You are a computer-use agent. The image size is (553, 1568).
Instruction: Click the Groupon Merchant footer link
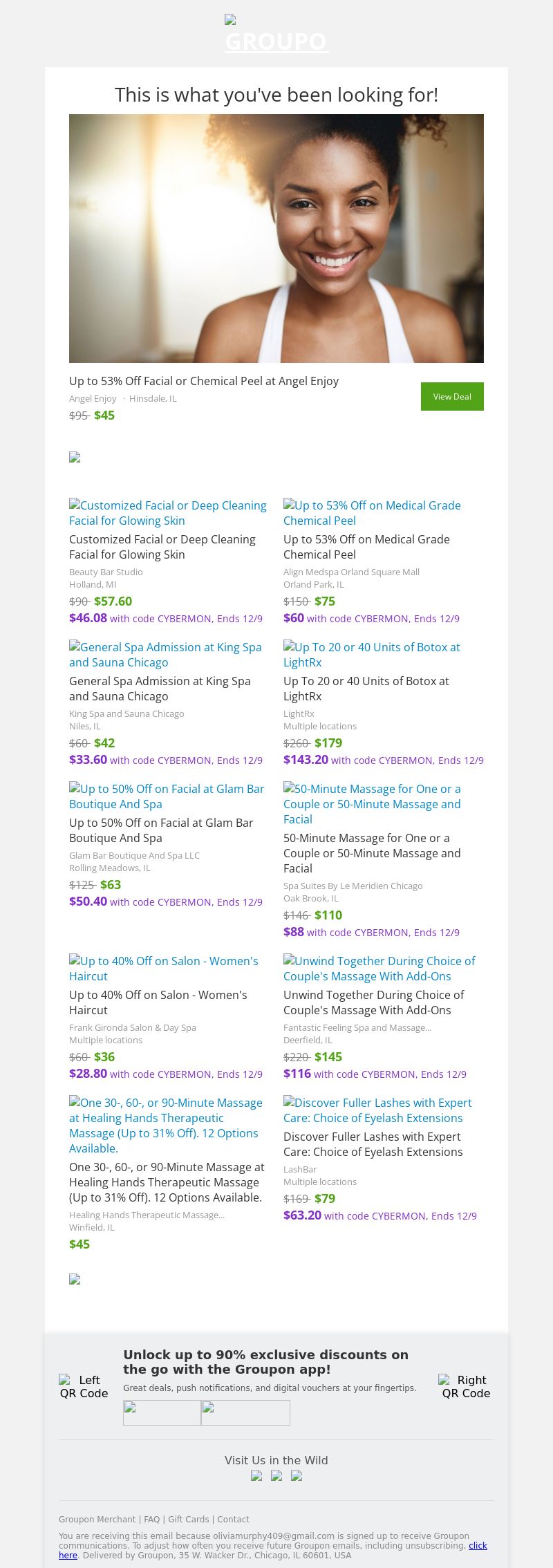[x=97, y=1519]
